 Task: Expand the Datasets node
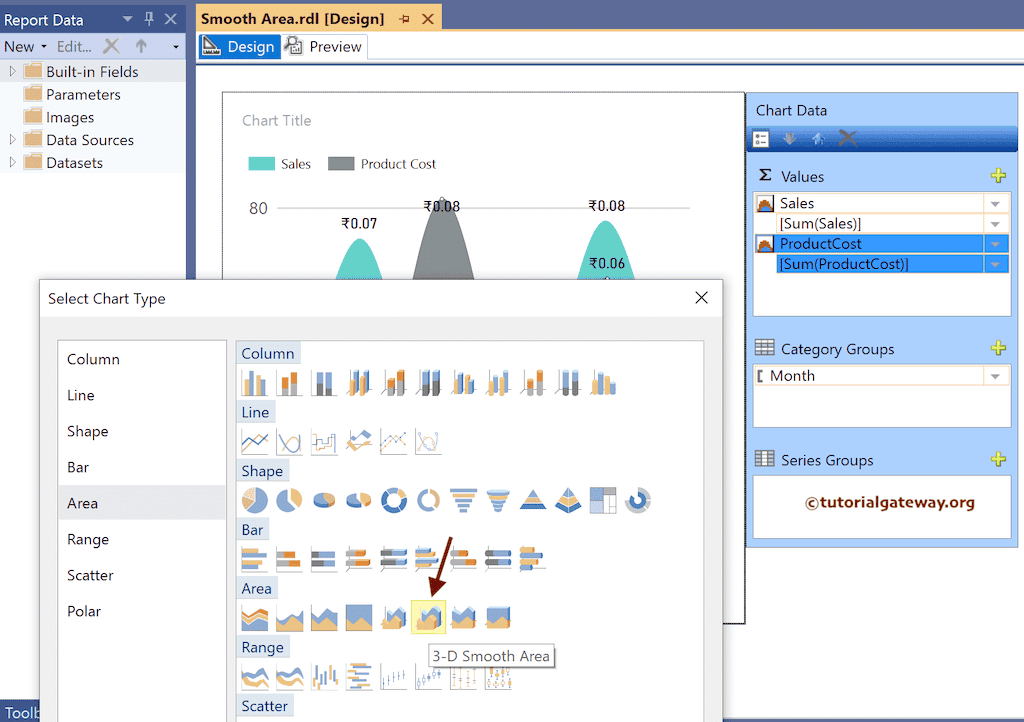tap(12, 162)
